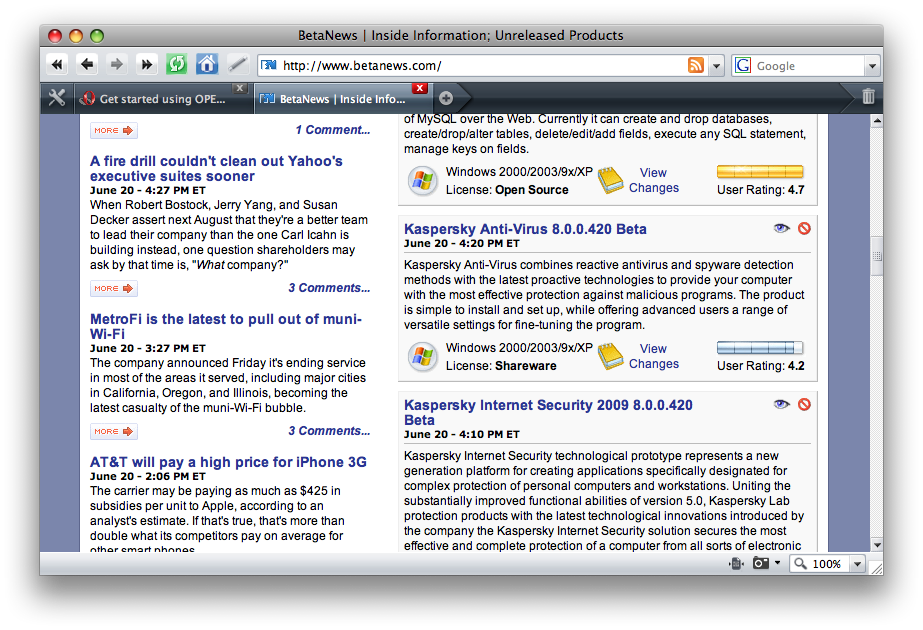Viewport: 923px width, 630px height.
Task: Close the BetaNews tab with red X
Action: click(x=420, y=88)
